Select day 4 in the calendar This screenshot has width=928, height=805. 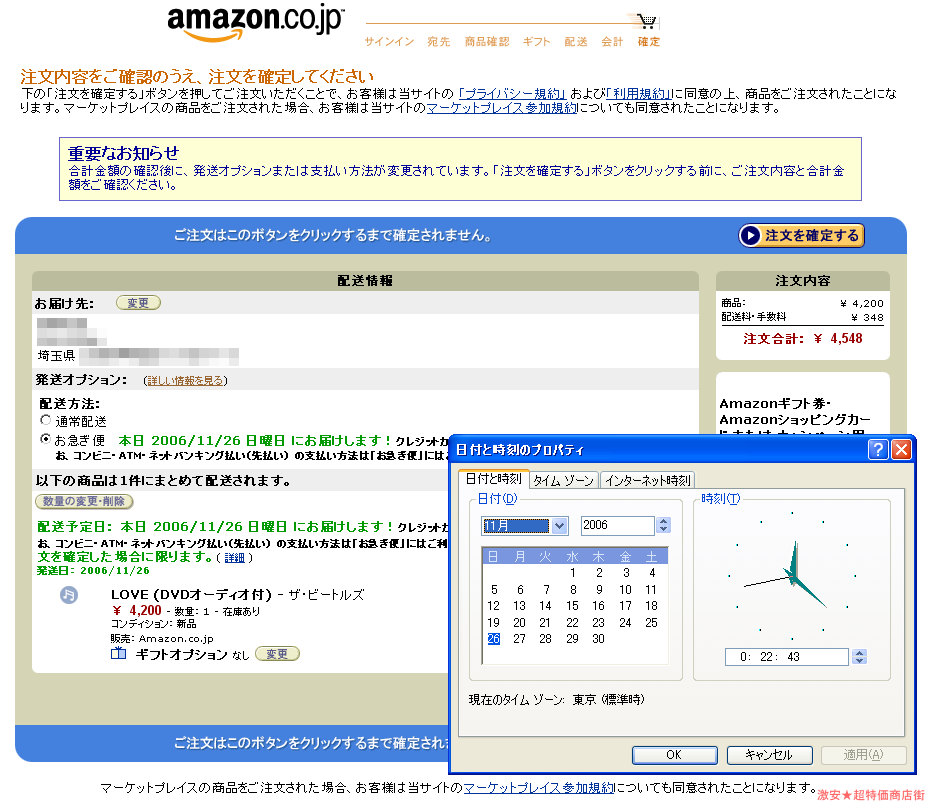click(x=652, y=572)
